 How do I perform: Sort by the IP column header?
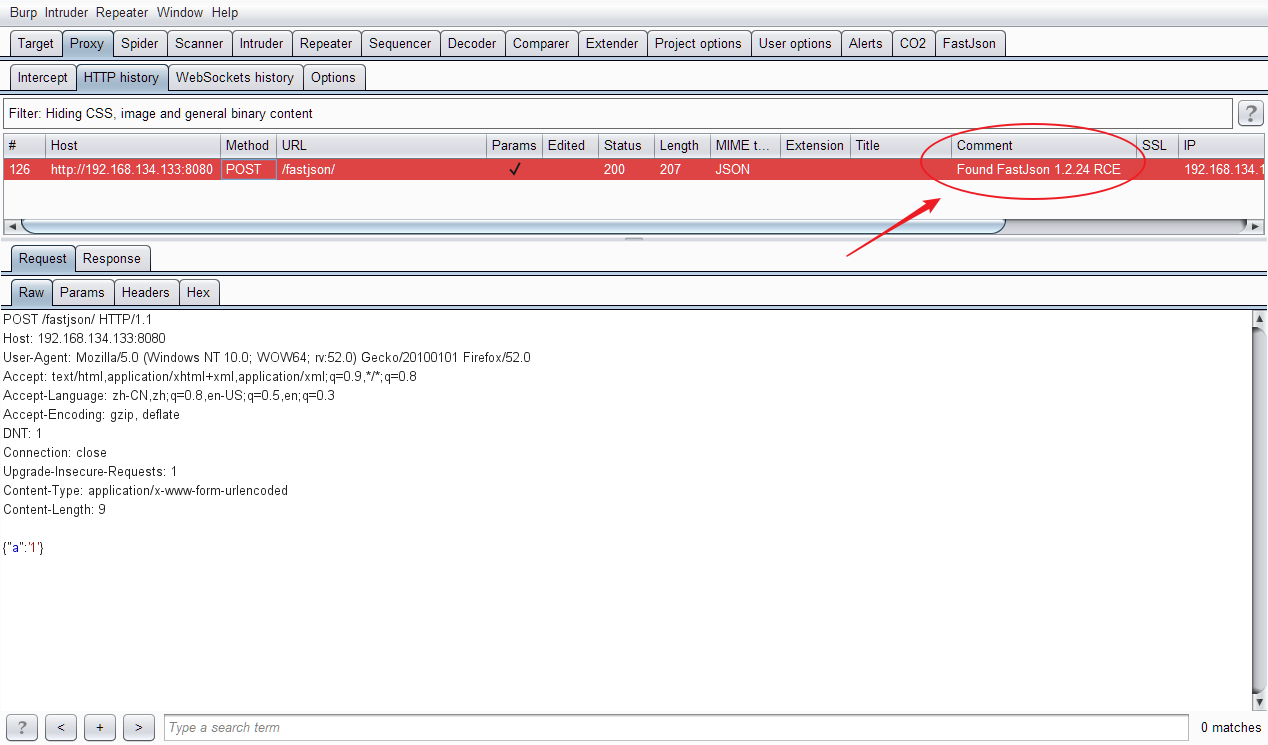click(1221, 145)
